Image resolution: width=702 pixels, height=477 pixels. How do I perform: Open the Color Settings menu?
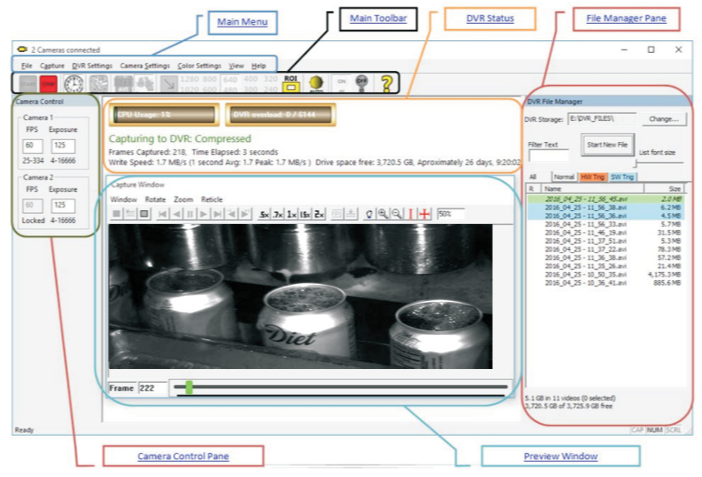[x=199, y=65]
